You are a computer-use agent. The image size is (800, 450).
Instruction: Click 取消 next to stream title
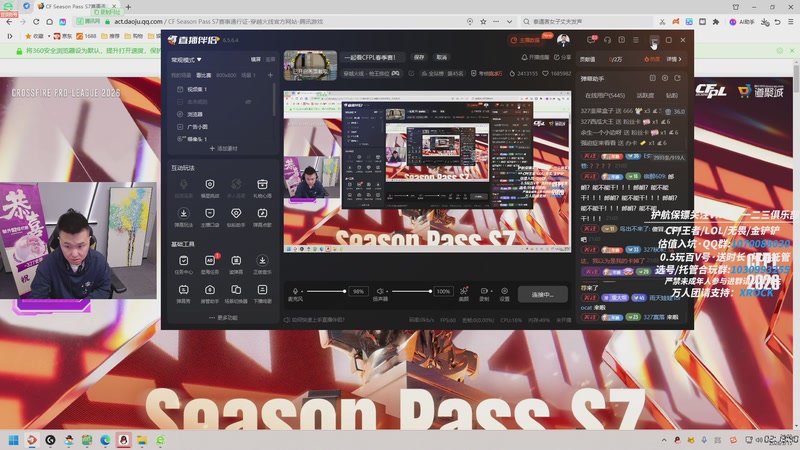click(441, 57)
